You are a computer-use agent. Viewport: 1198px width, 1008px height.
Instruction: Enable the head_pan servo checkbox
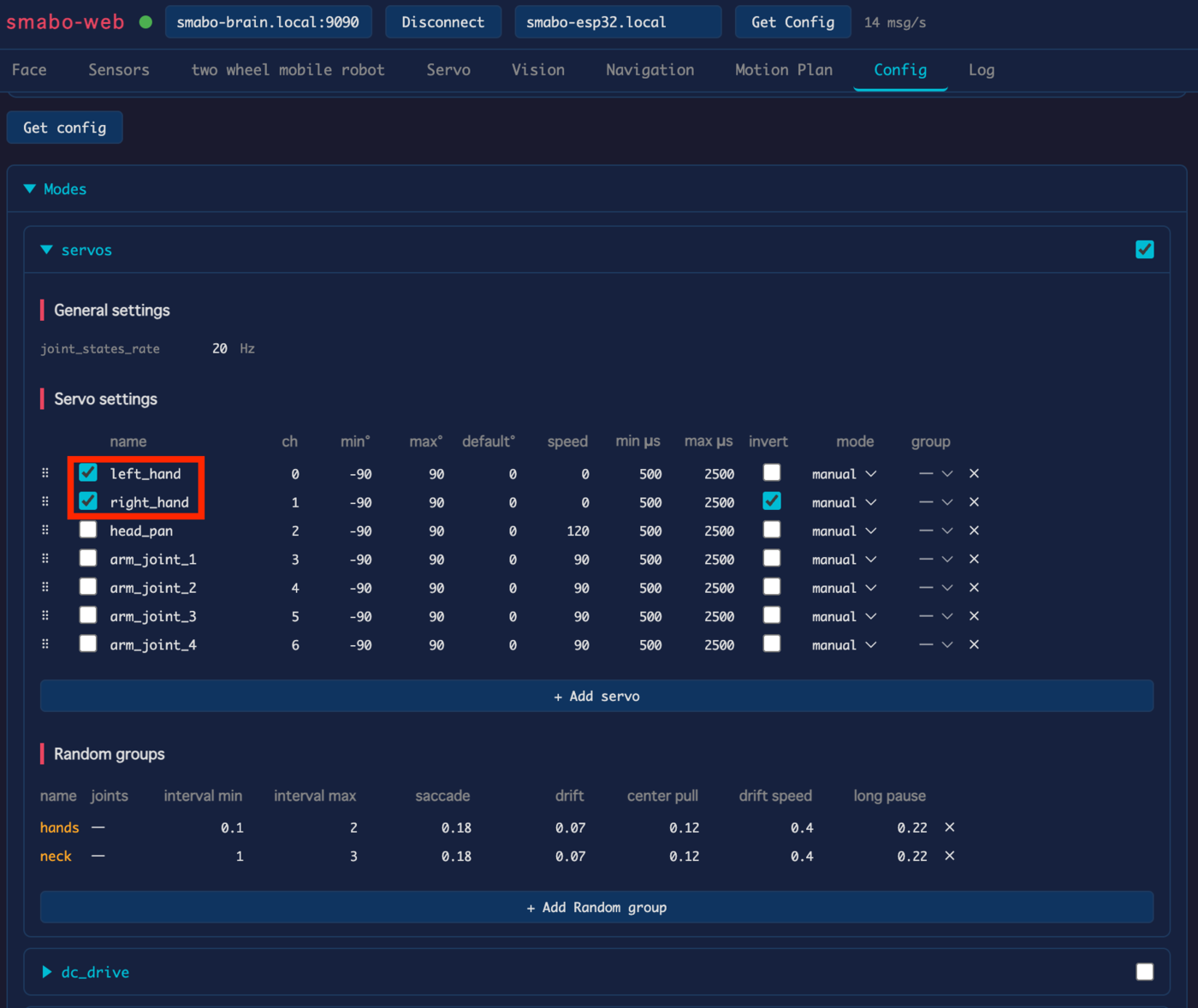tap(88, 530)
